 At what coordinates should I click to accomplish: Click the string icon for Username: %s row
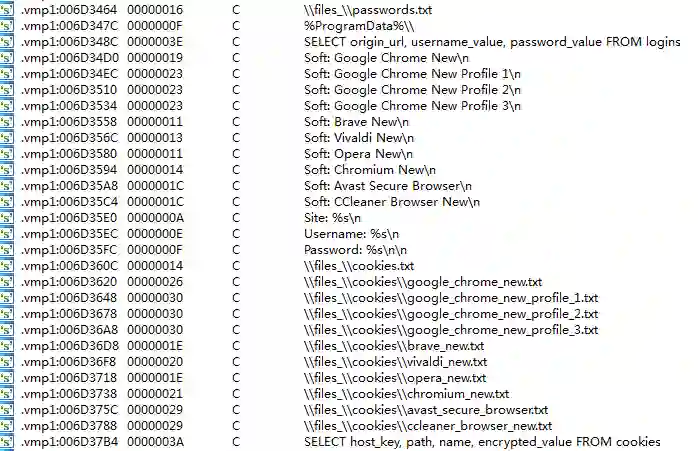pos(8,234)
